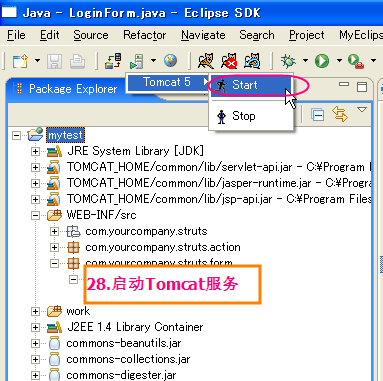Select the mytest project
383x381 pixels.
65,135
